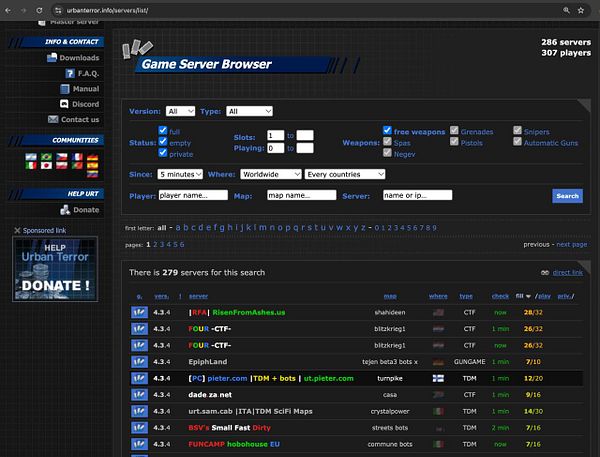Open the Worldwide region dropdown
This screenshot has height=457, width=600.
click(x=271, y=174)
